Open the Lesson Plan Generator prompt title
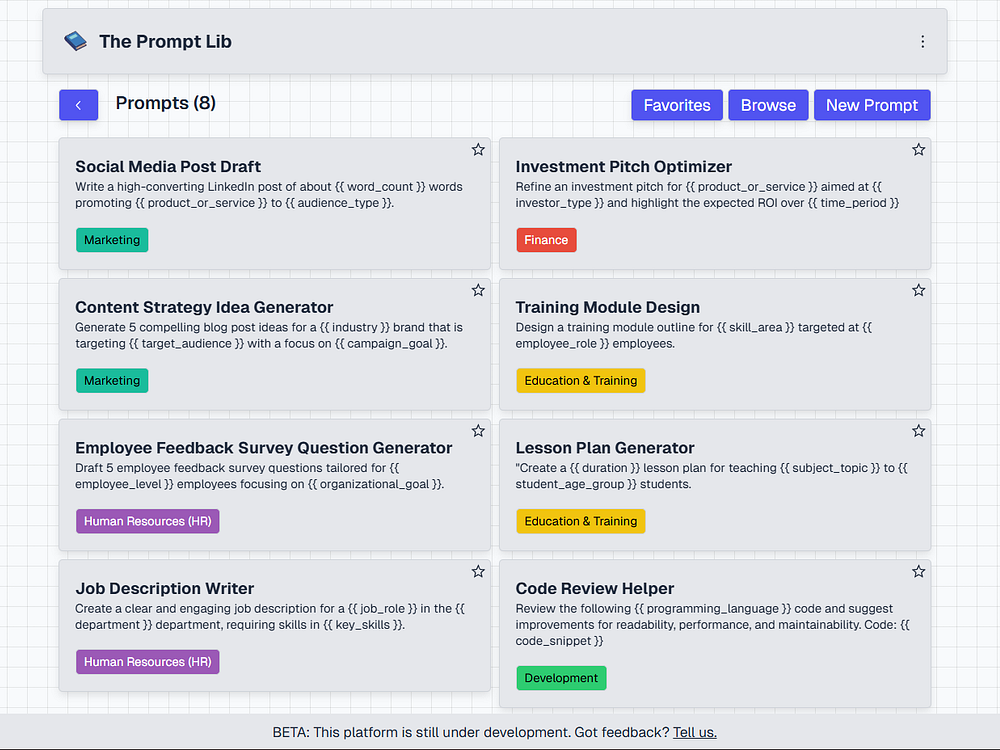 pyautogui.click(x=605, y=448)
